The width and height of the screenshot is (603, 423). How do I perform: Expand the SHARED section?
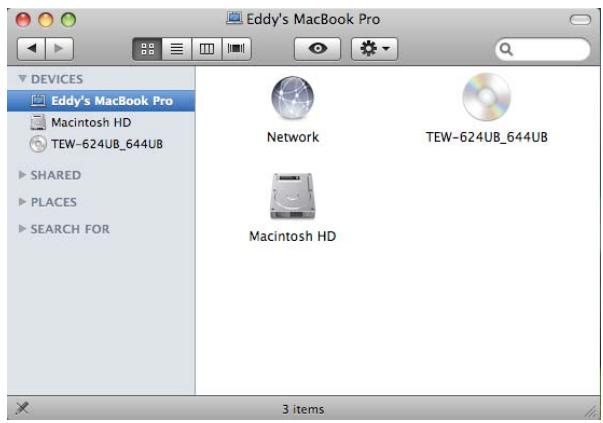[x=22, y=175]
